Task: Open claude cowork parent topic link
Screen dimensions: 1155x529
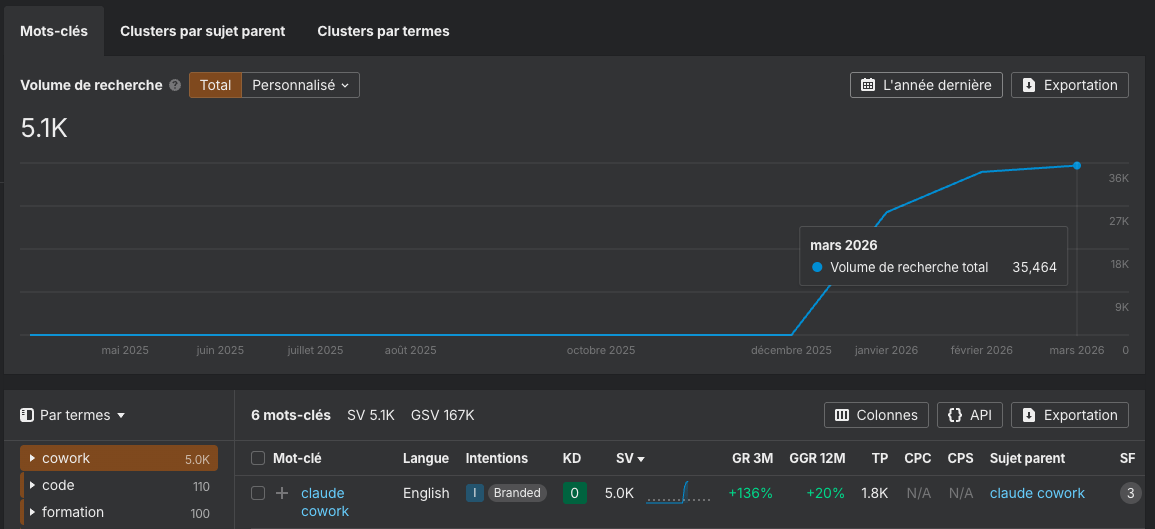Action: (1037, 493)
